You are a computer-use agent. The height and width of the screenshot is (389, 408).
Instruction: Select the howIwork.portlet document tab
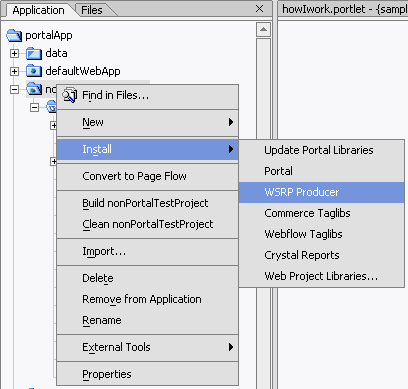343,9
